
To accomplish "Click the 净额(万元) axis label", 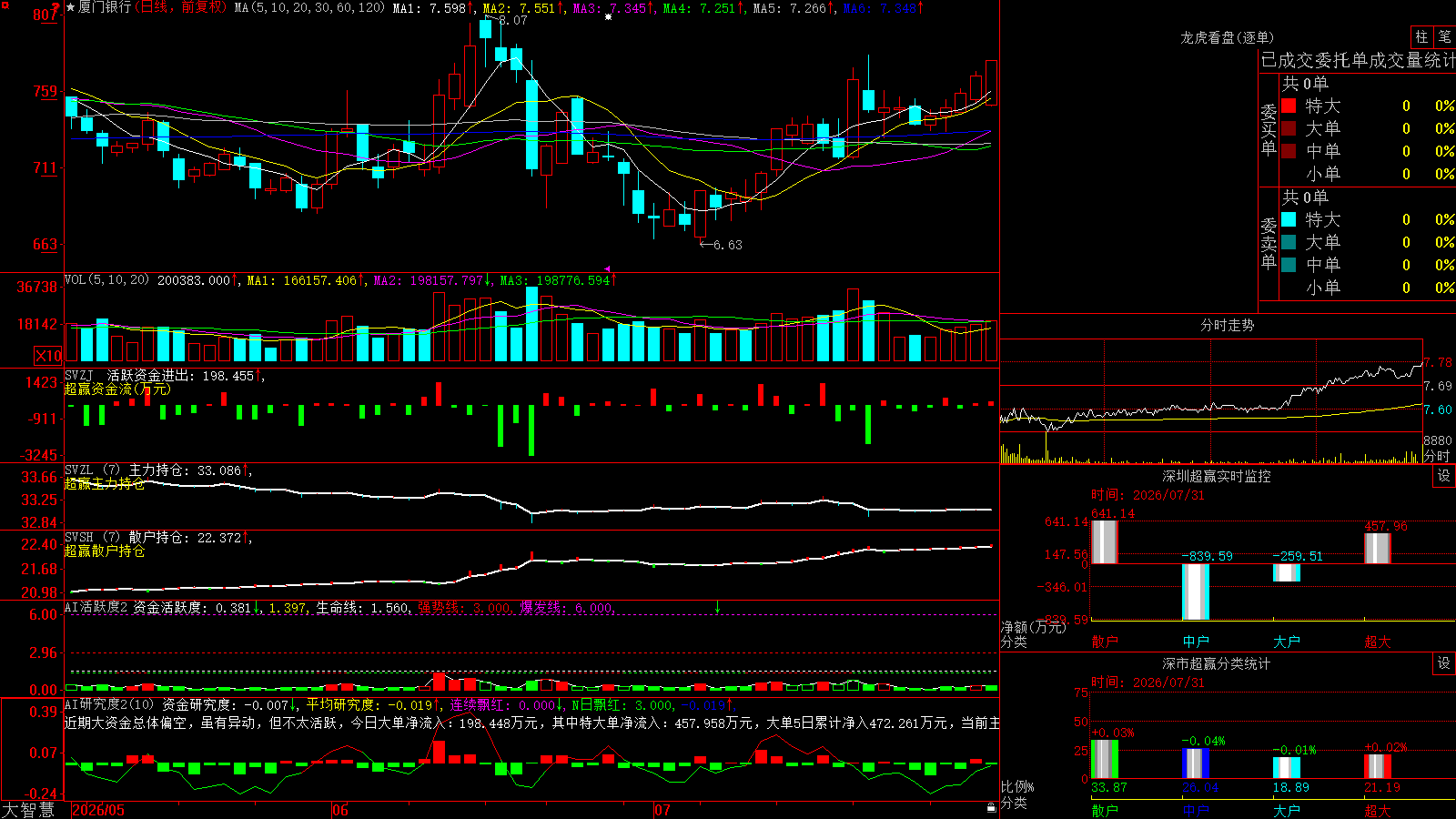I will pos(1033,627).
